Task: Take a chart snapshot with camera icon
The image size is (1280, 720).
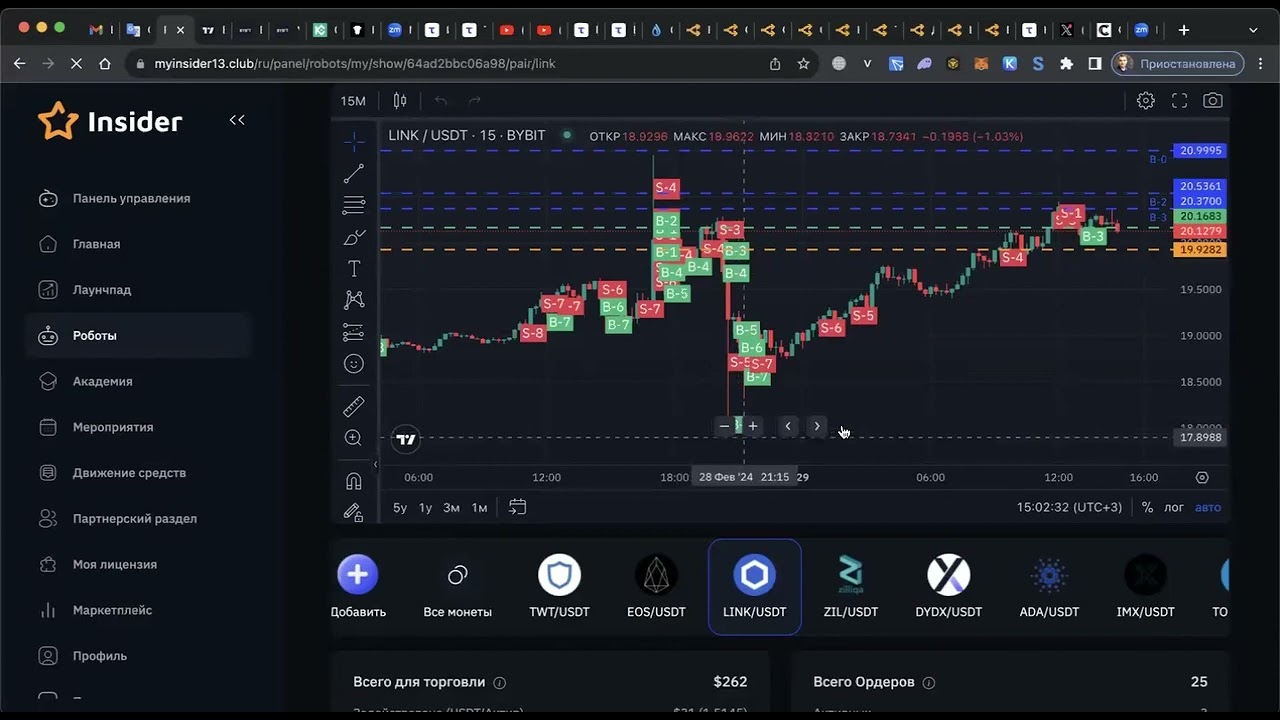Action: (x=1213, y=101)
